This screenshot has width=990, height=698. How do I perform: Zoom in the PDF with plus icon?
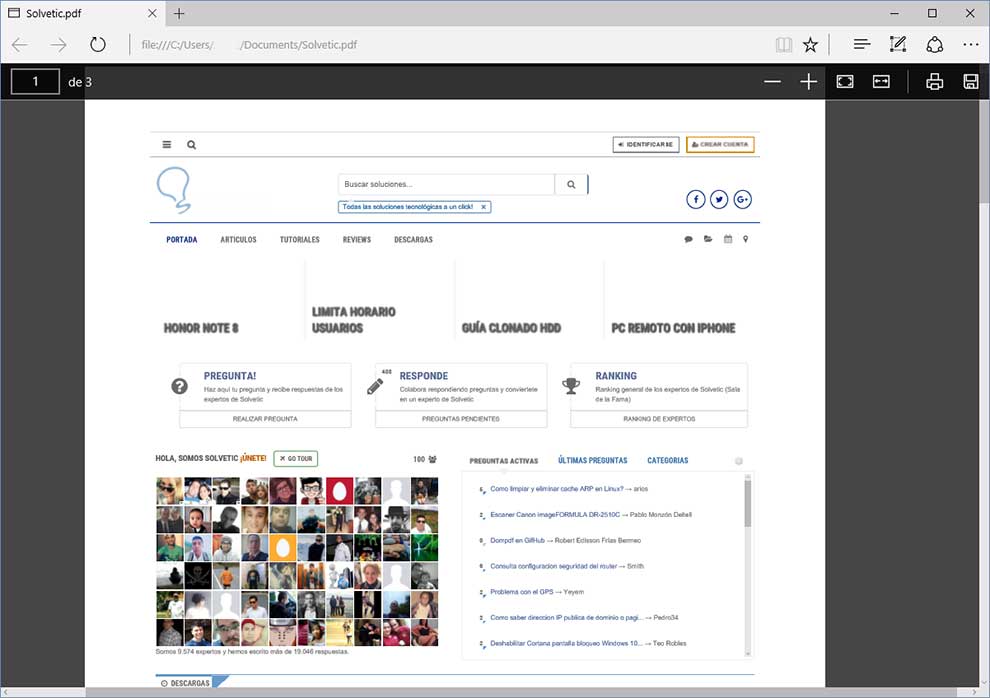pyautogui.click(x=808, y=81)
